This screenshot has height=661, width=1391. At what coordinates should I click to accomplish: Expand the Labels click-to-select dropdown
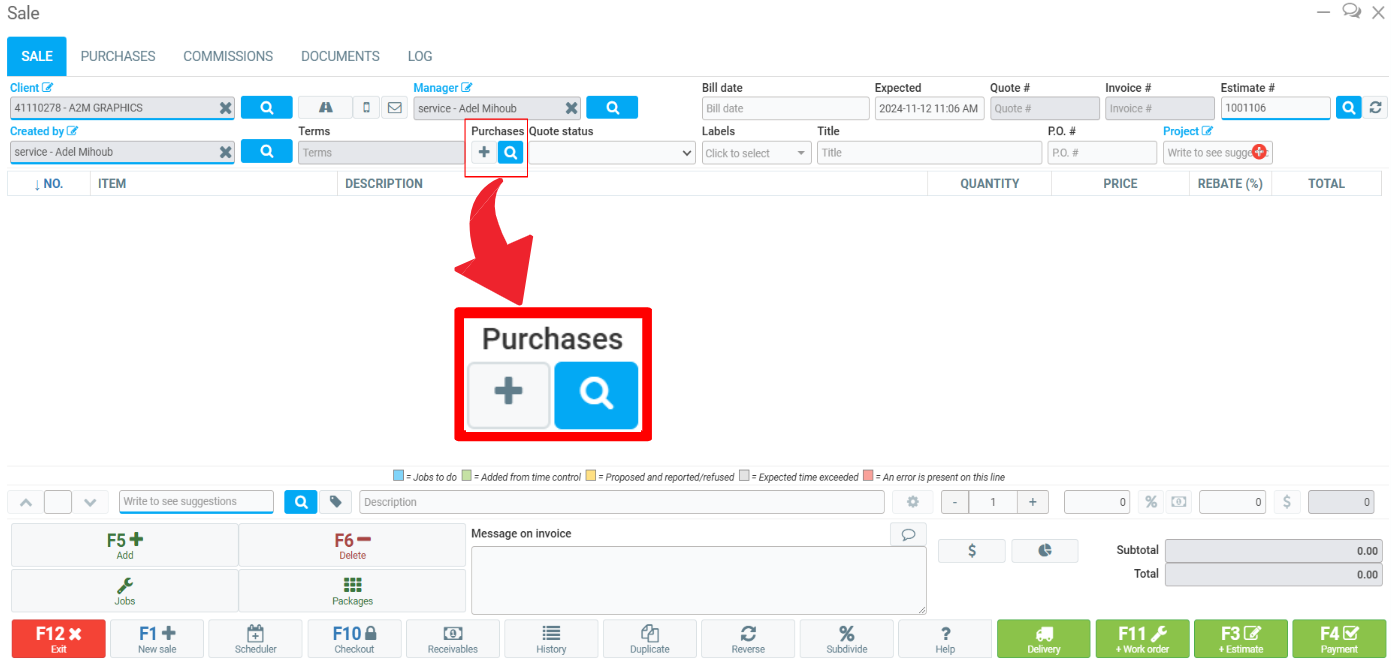point(756,153)
